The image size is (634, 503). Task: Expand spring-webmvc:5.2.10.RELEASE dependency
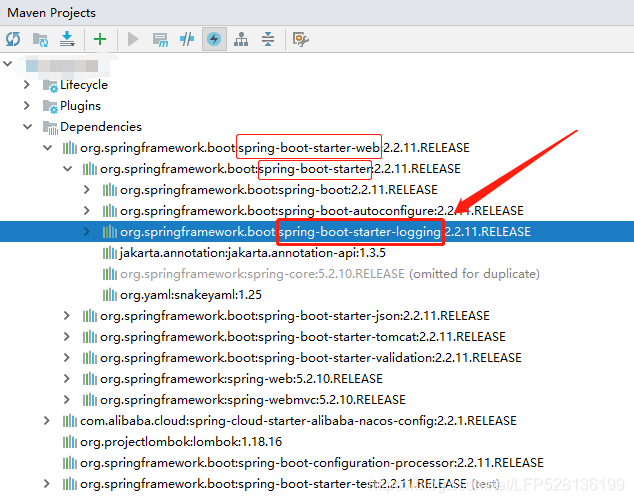67,400
